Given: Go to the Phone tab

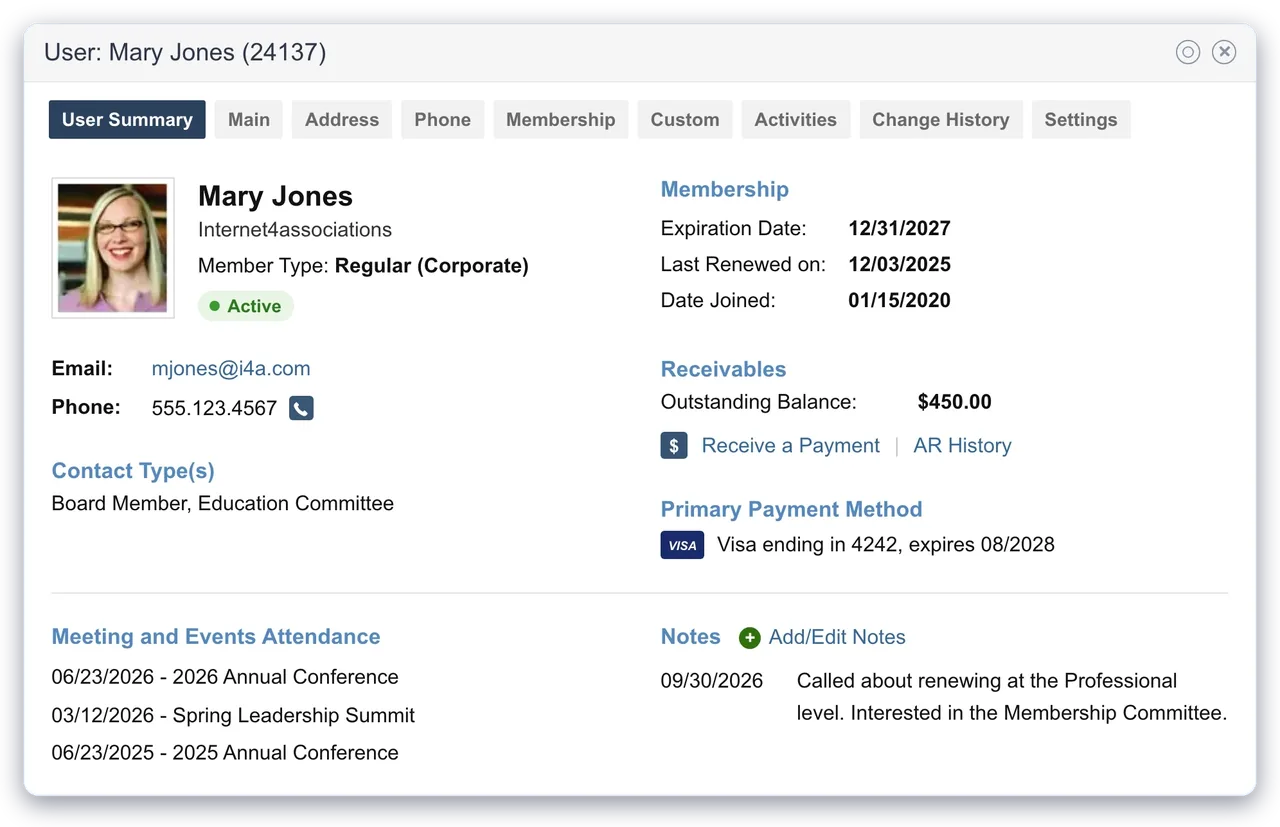Looking at the screenshot, I should click(443, 119).
